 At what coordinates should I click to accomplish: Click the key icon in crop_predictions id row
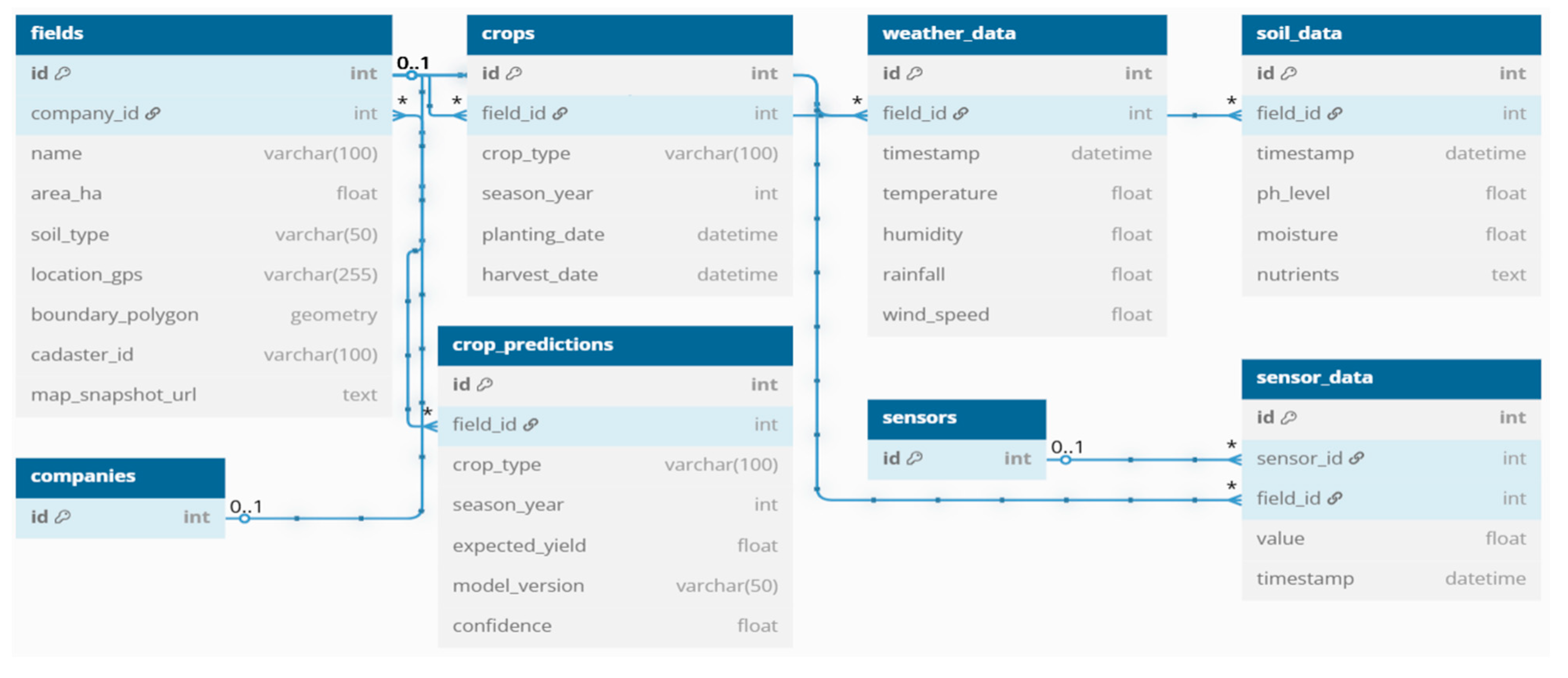point(484,384)
